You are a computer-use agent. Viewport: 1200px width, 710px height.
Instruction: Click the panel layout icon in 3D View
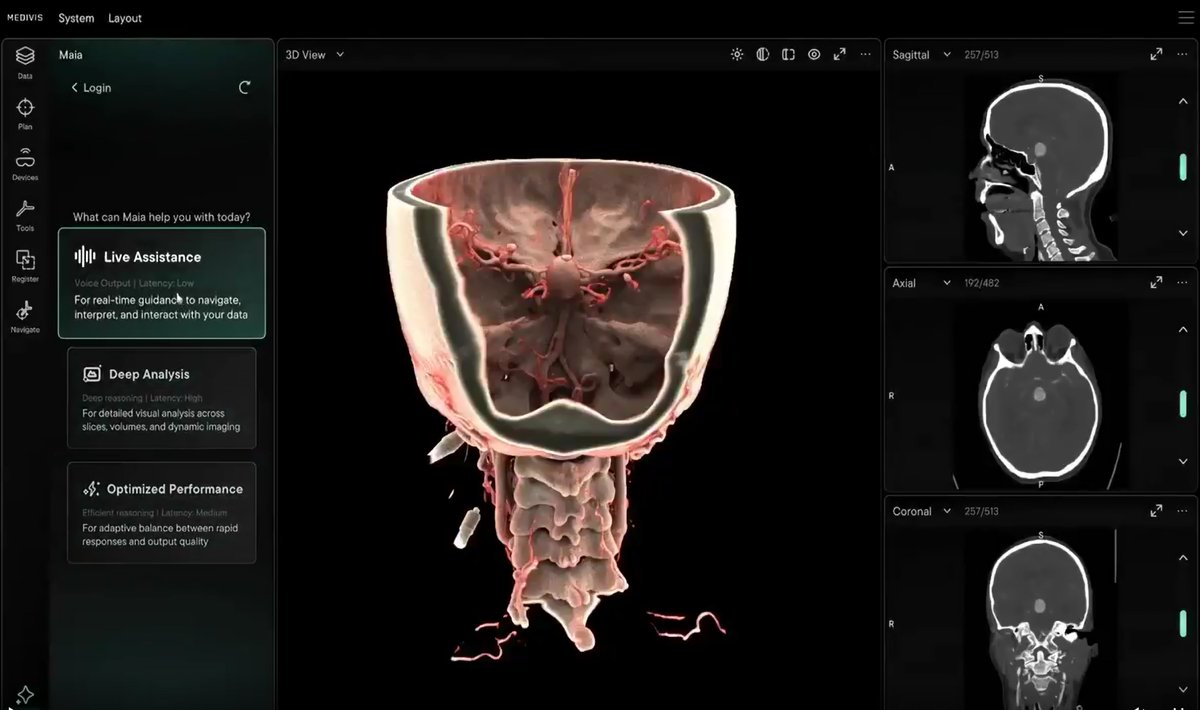pyautogui.click(x=788, y=55)
